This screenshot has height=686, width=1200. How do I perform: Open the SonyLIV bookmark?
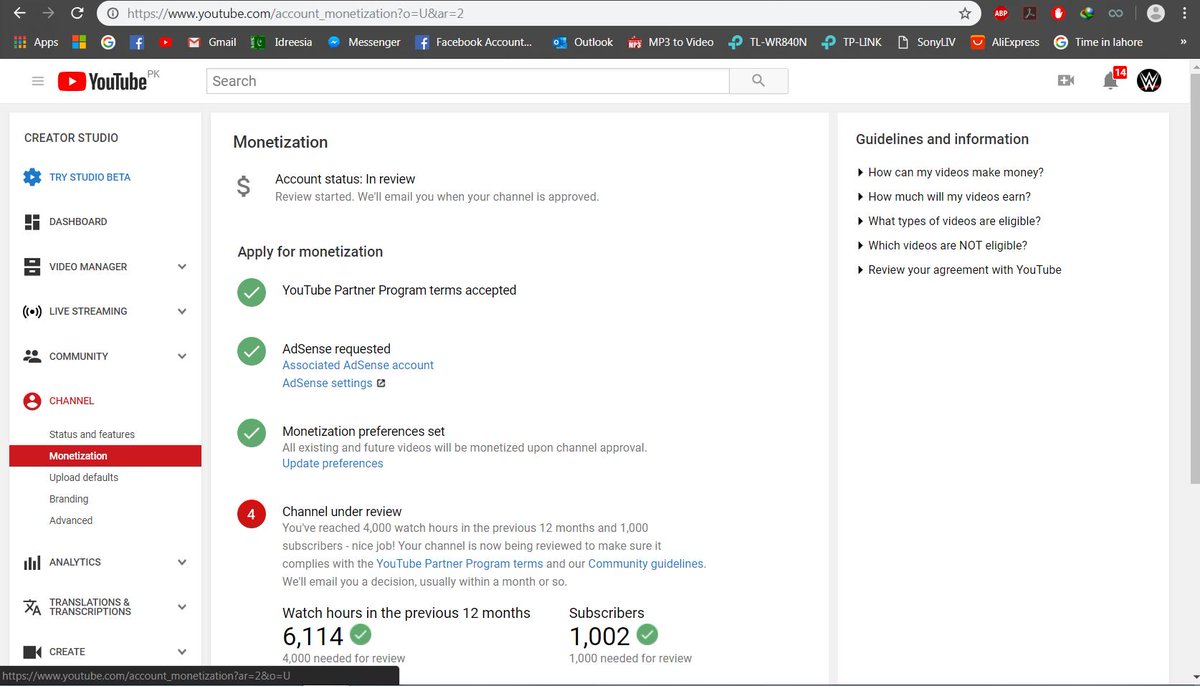[x=925, y=42]
